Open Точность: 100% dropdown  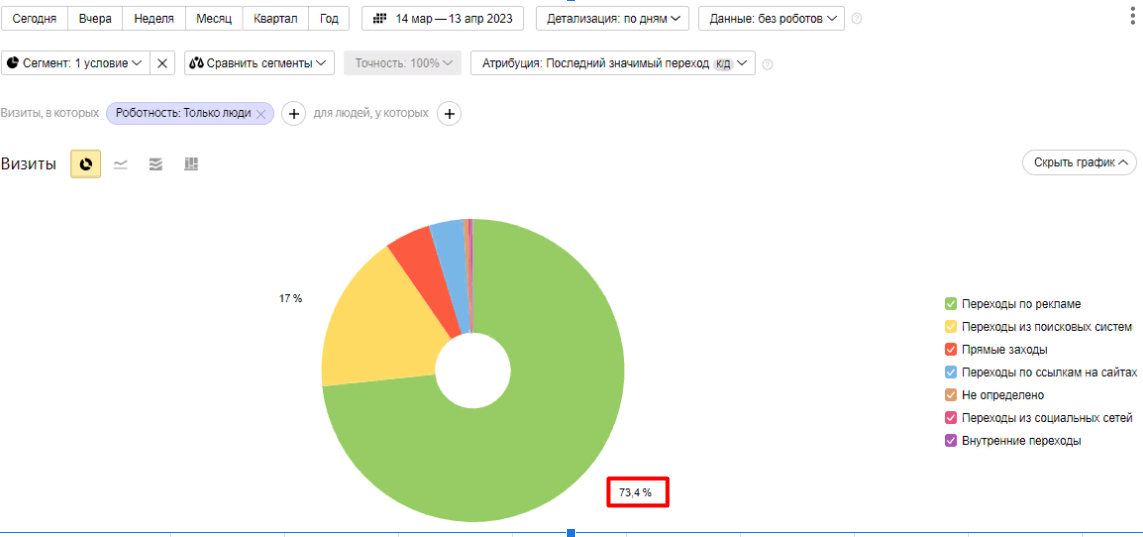click(402, 63)
